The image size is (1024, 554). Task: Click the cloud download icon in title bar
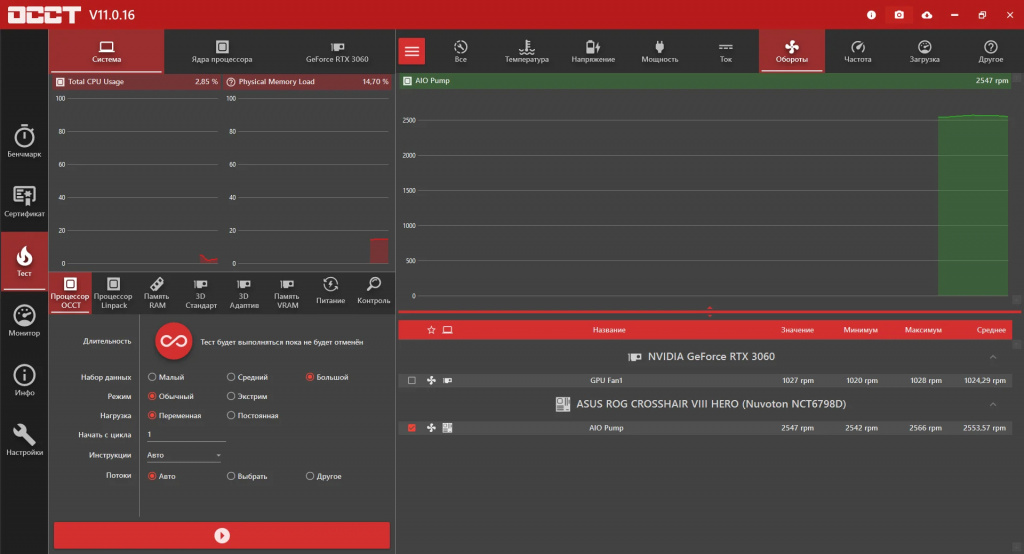pos(927,14)
